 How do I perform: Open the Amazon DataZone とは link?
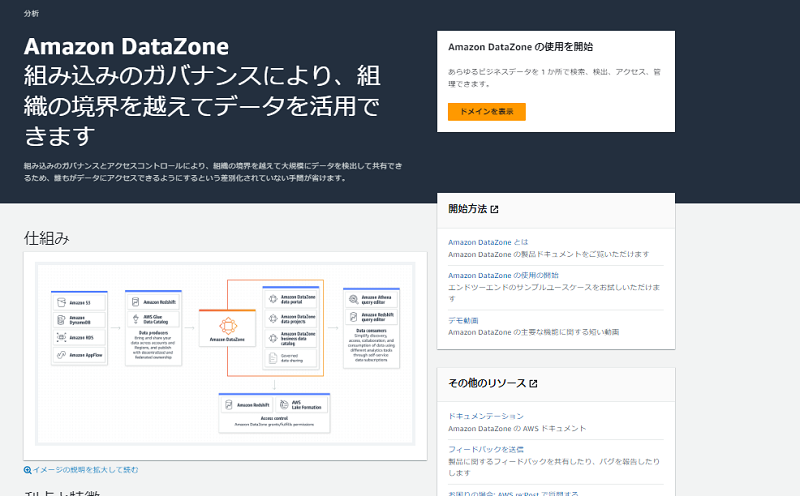coord(488,242)
